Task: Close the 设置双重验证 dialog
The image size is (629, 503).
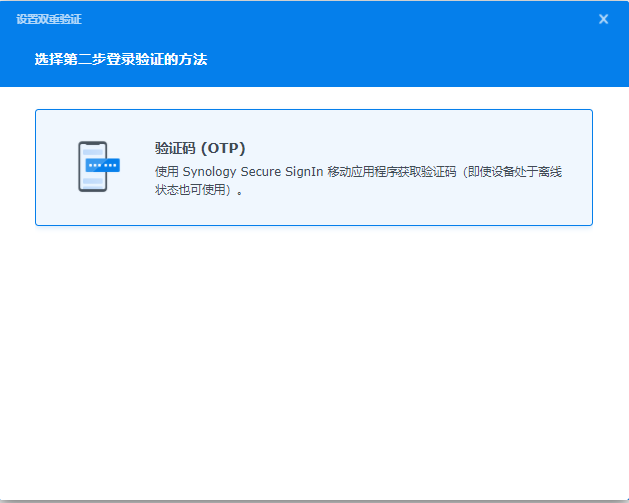Action: [603, 19]
